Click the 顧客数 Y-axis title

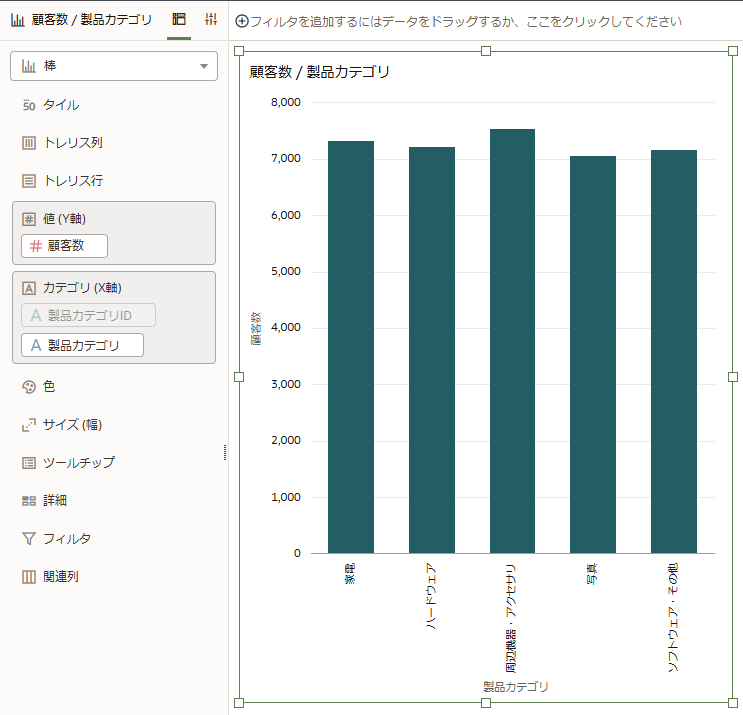pyautogui.click(x=256, y=328)
